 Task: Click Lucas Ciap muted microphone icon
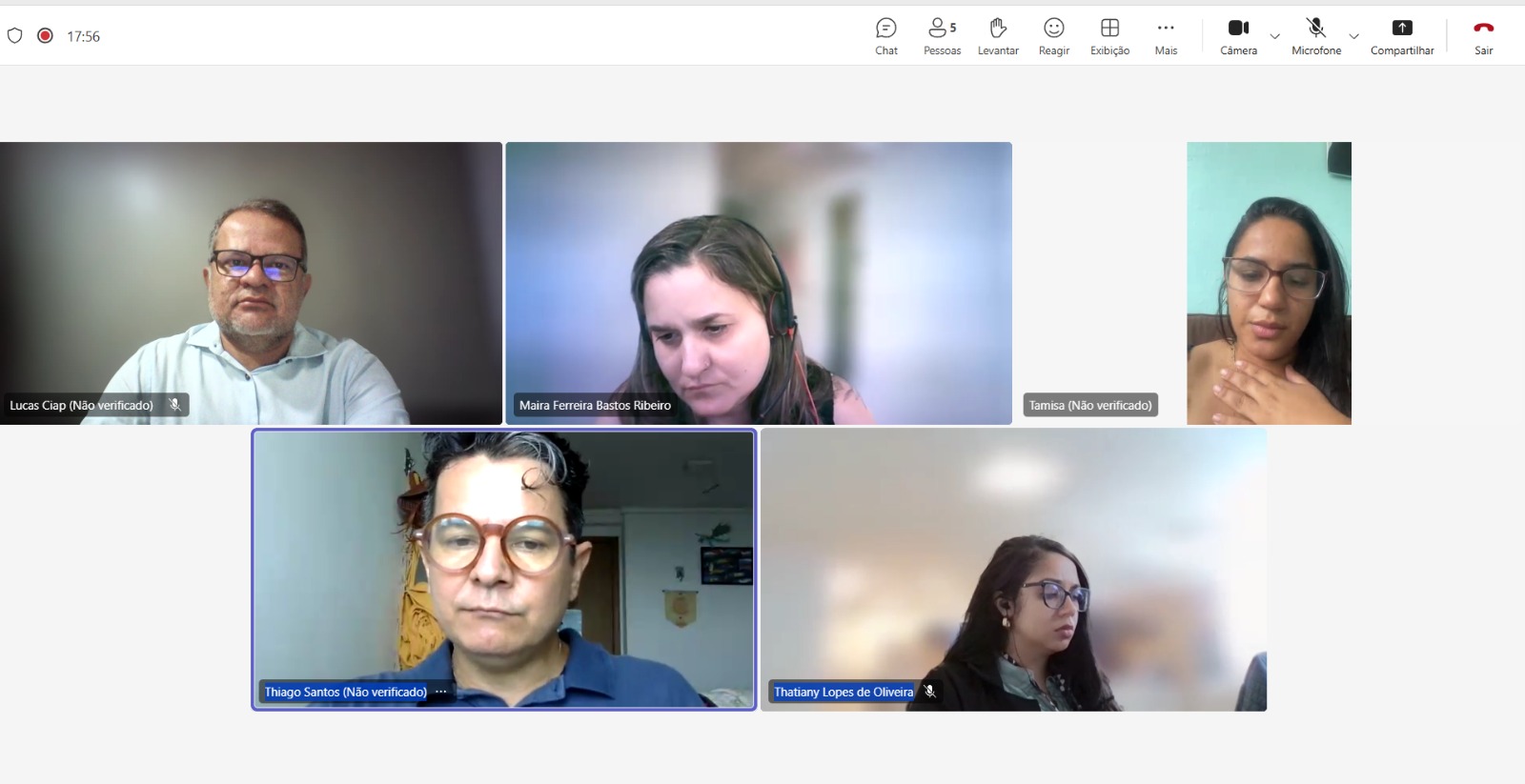tap(174, 405)
